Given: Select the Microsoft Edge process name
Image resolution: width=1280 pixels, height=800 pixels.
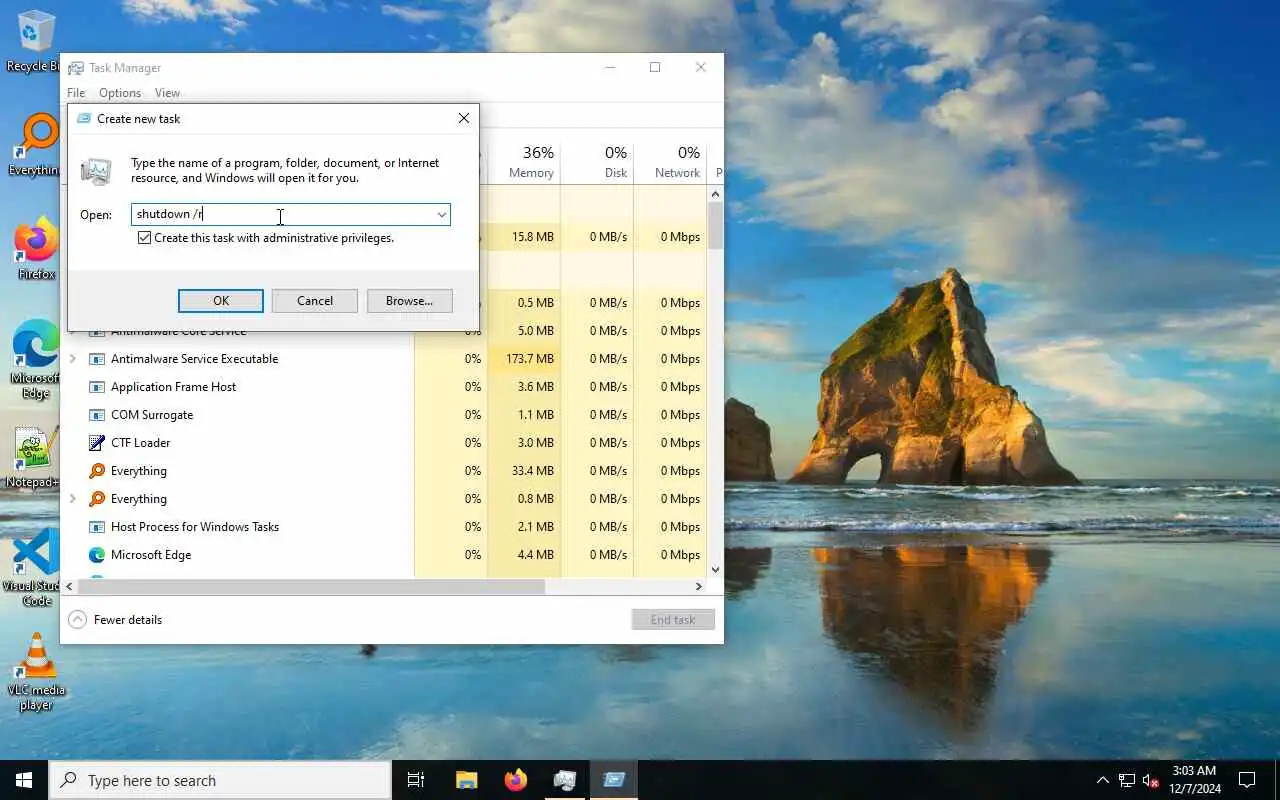Looking at the screenshot, I should [151, 555].
